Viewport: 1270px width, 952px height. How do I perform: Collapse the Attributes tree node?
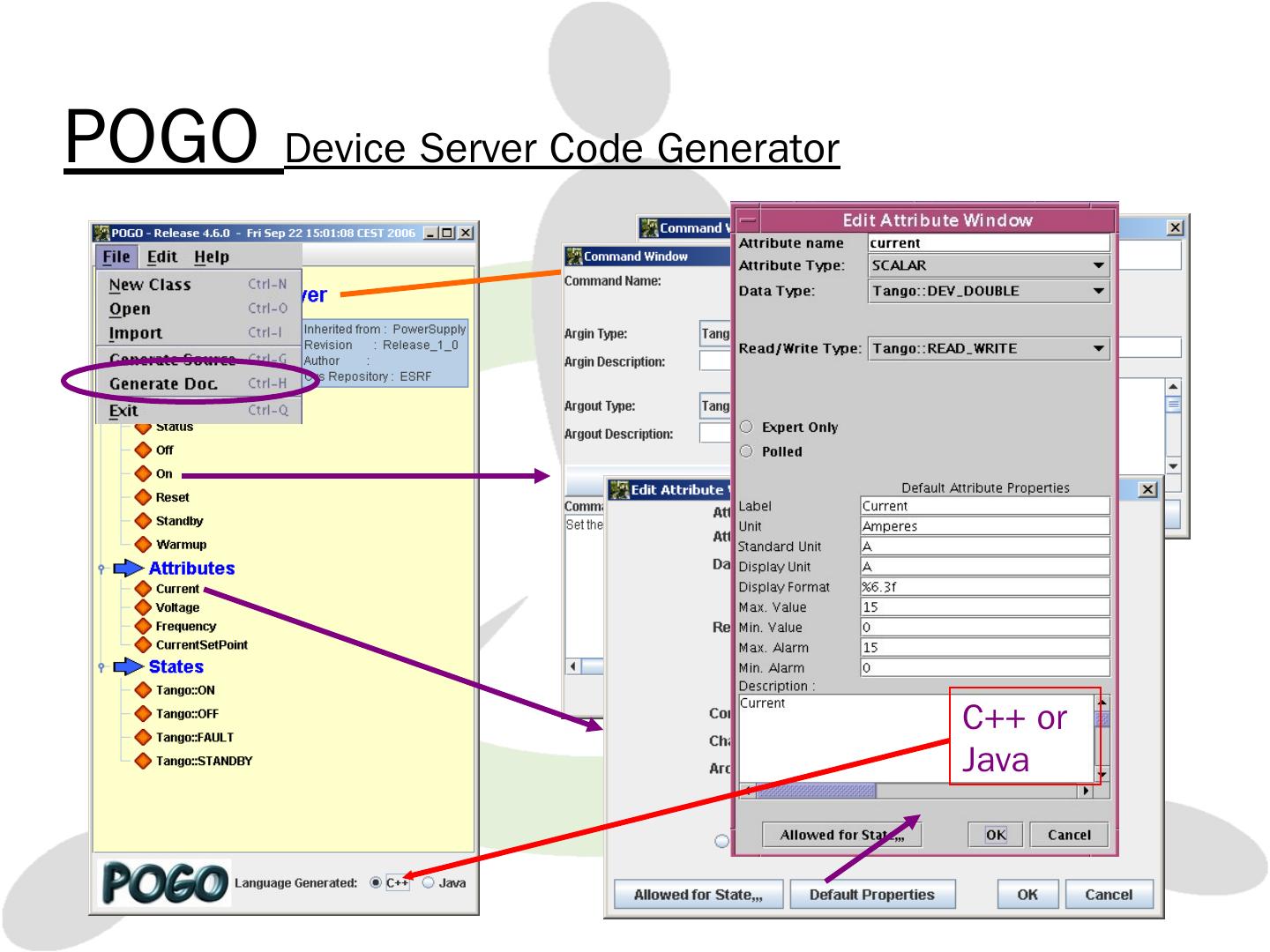[x=101, y=569]
